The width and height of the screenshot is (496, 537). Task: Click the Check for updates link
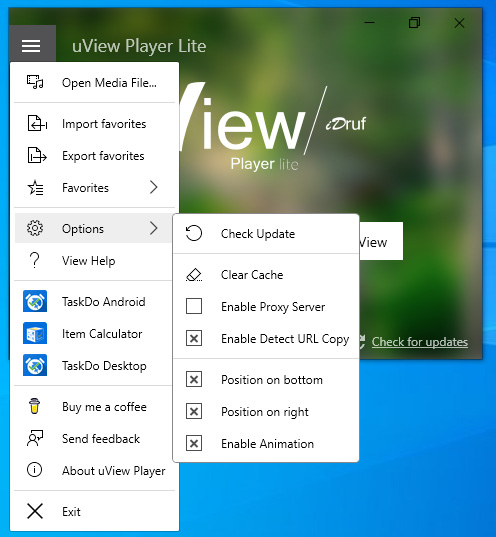420,341
